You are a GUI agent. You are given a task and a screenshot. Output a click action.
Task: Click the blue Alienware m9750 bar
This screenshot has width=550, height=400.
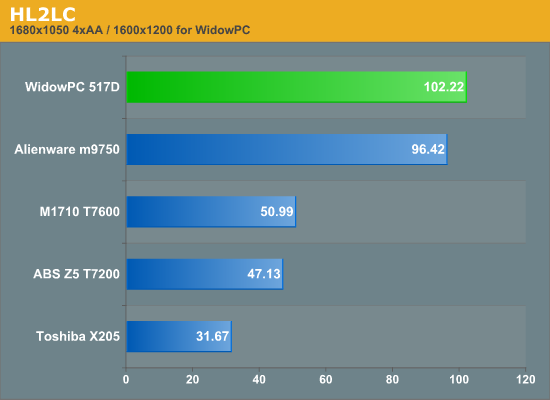(x=287, y=149)
